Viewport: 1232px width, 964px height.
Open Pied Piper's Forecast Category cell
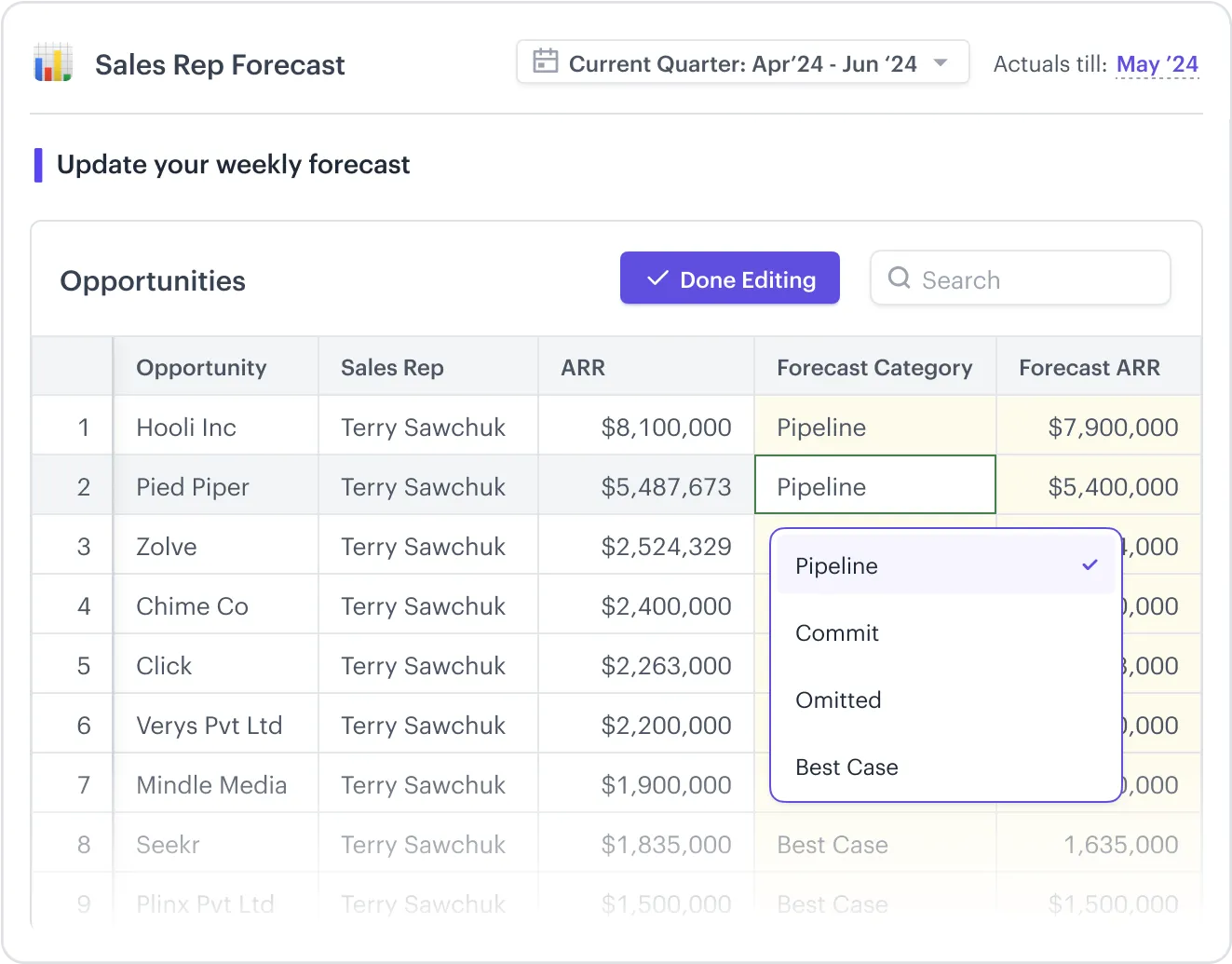tap(875, 484)
